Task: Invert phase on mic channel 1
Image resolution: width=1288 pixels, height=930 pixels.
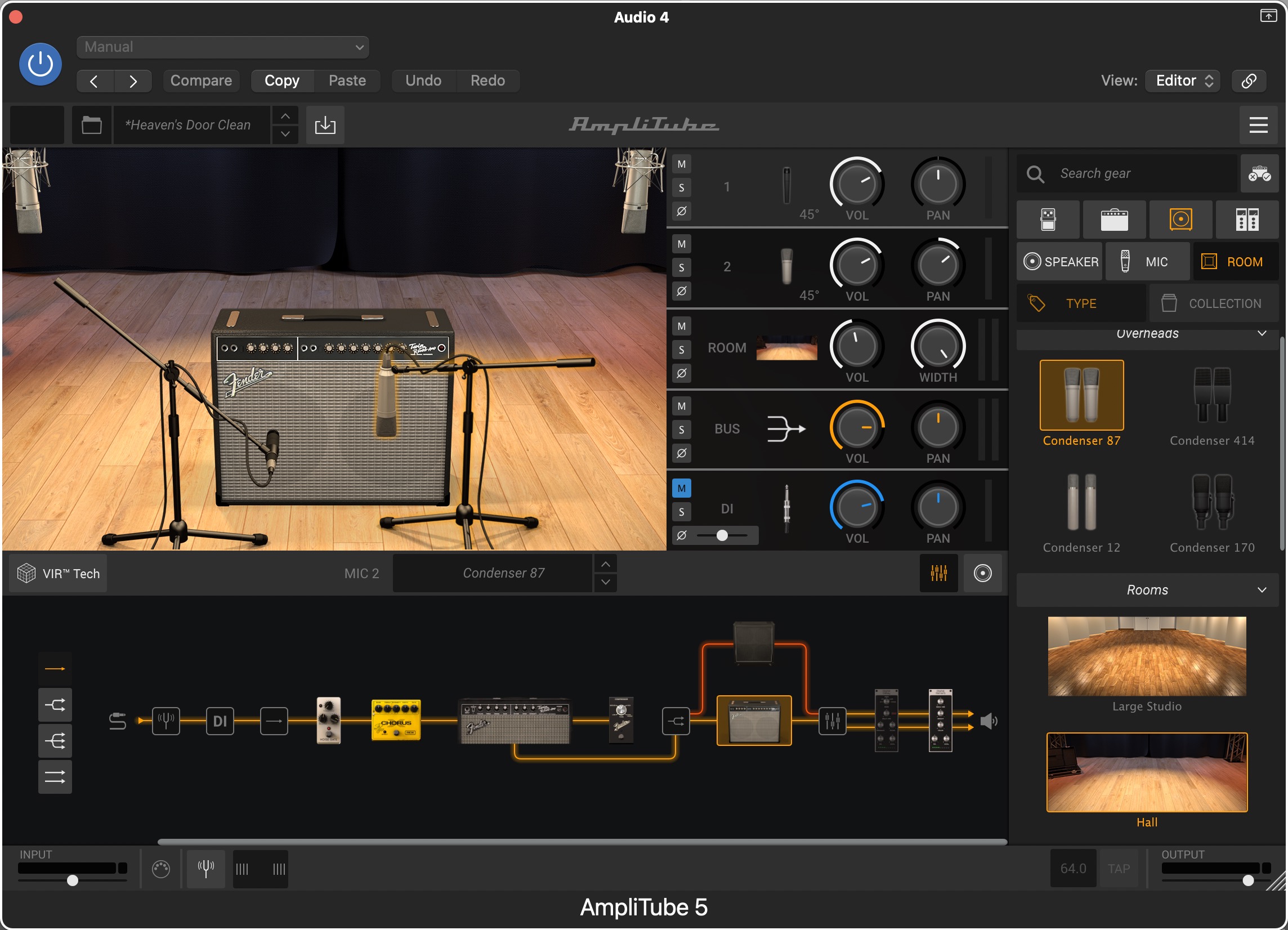Action: (x=682, y=211)
